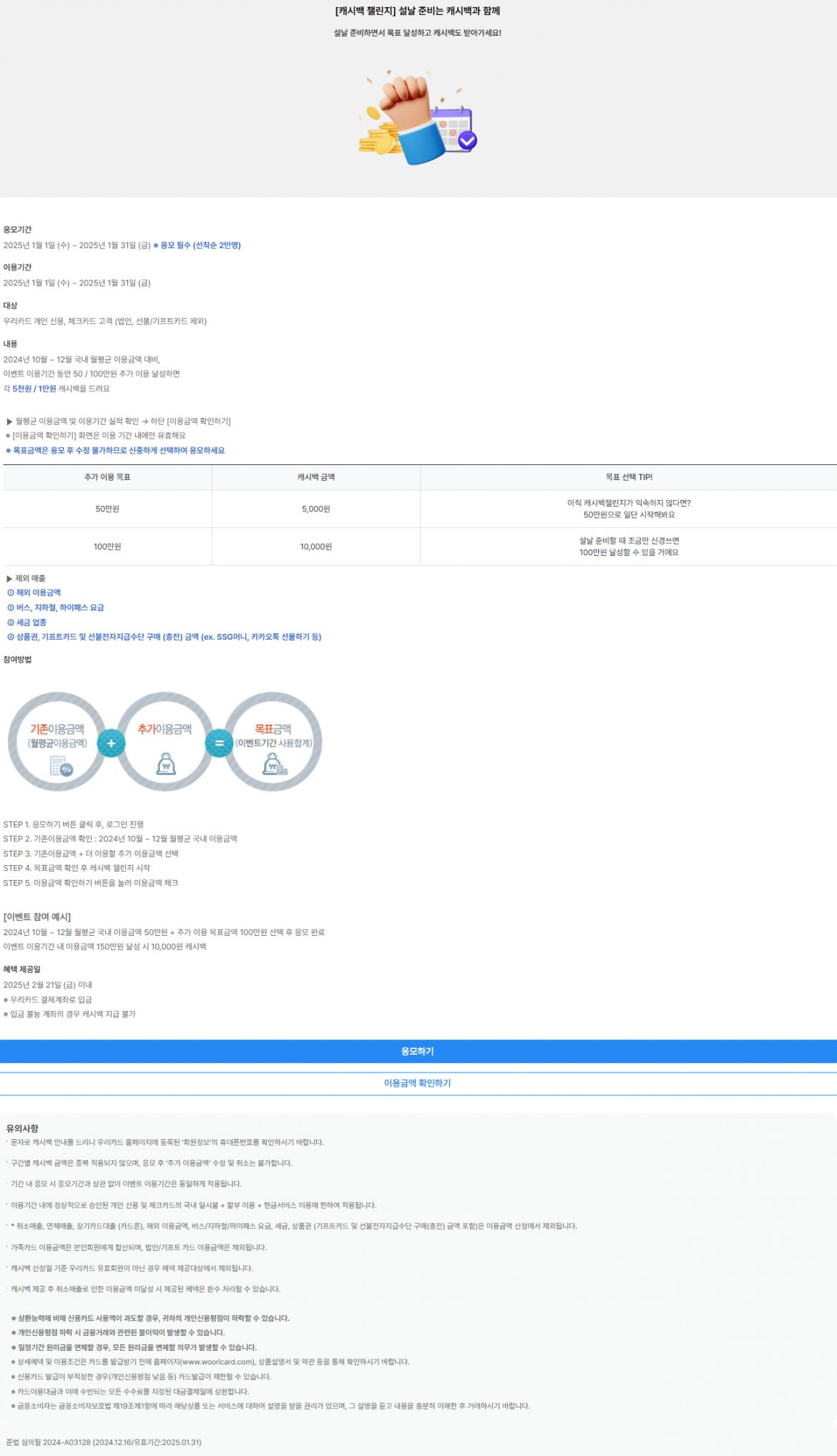Click the 응모하기 button
The image size is (837, 1456).
(418, 1051)
